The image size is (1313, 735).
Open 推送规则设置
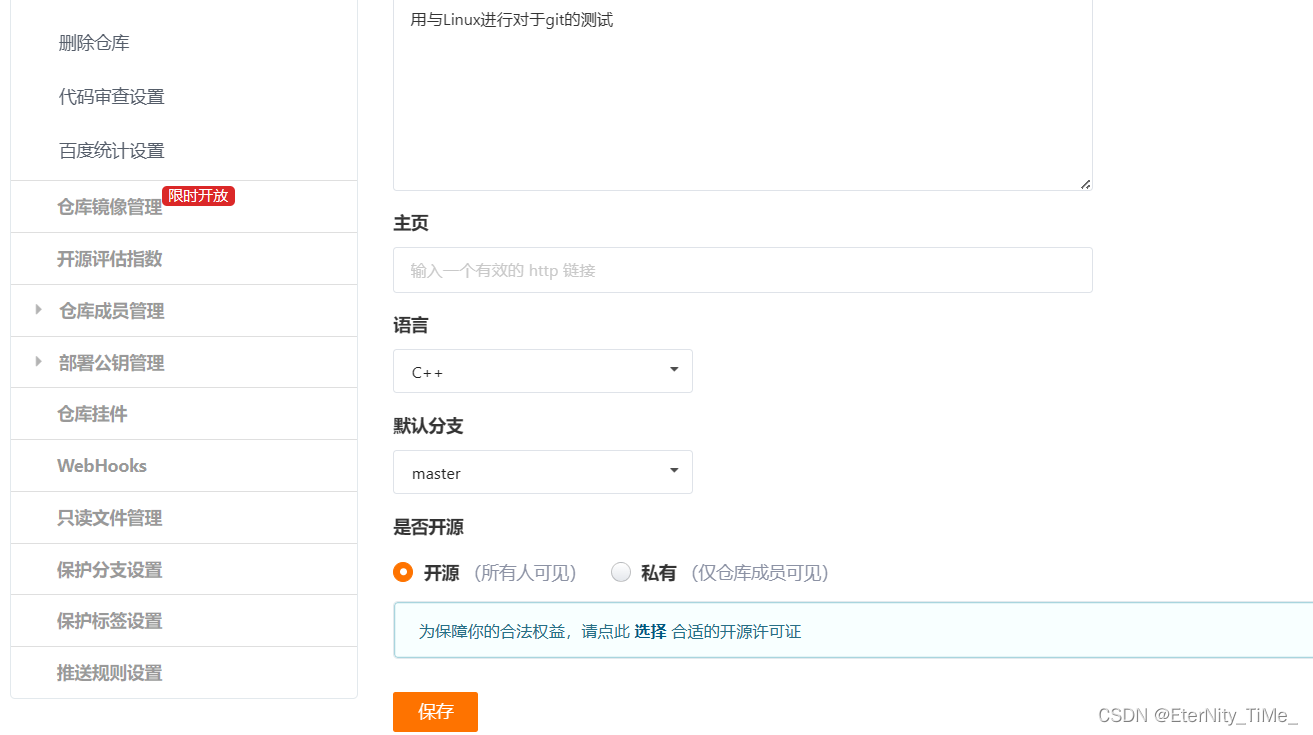point(109,673)
